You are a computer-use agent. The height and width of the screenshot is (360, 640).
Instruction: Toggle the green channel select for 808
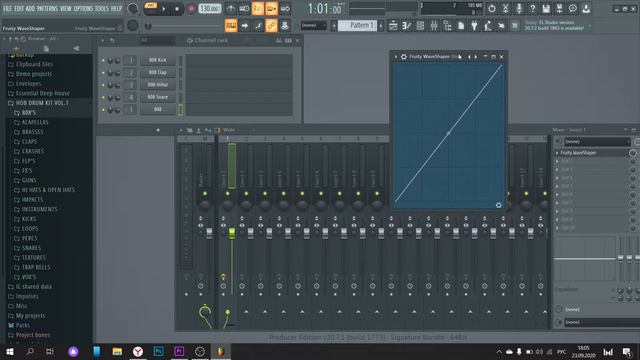[180, 109]
